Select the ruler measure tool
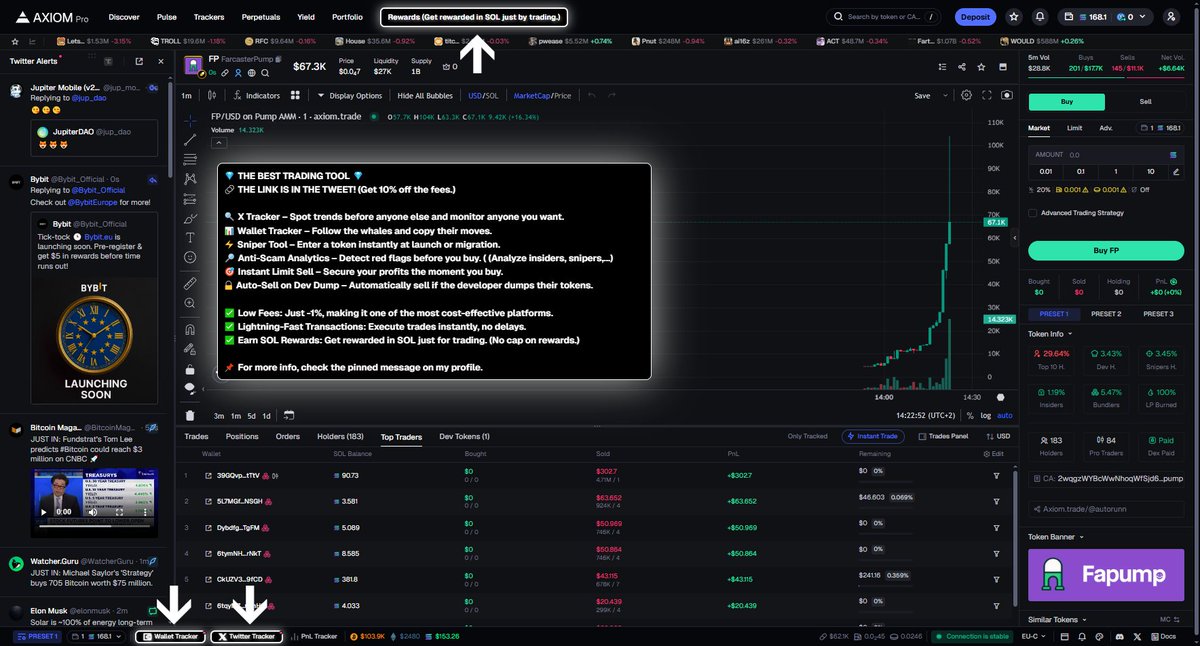The height and width of the screenshot is (646, 1200). [x=190, y=284]
